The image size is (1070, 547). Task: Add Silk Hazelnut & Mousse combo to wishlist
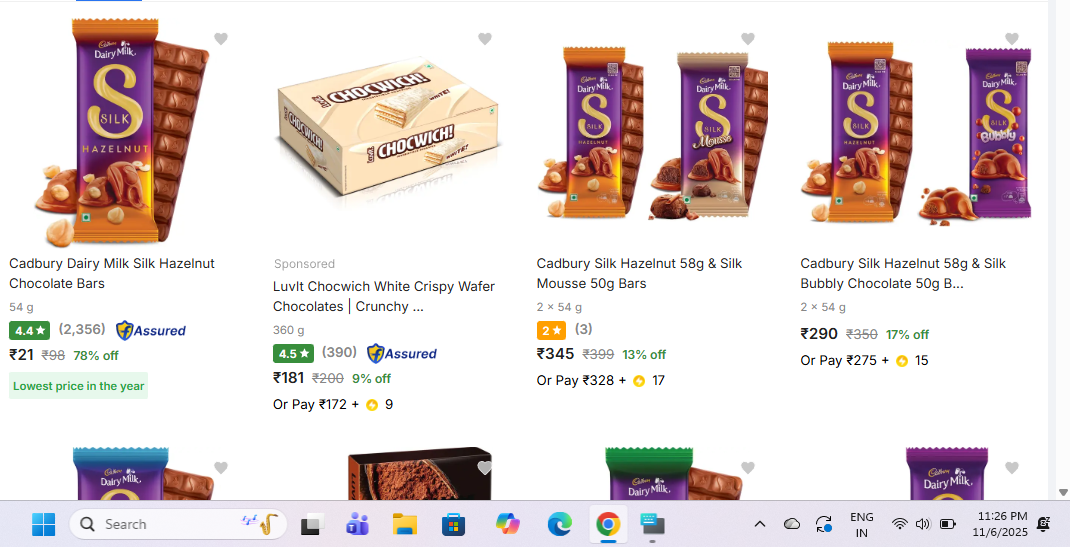coord(748,39)
